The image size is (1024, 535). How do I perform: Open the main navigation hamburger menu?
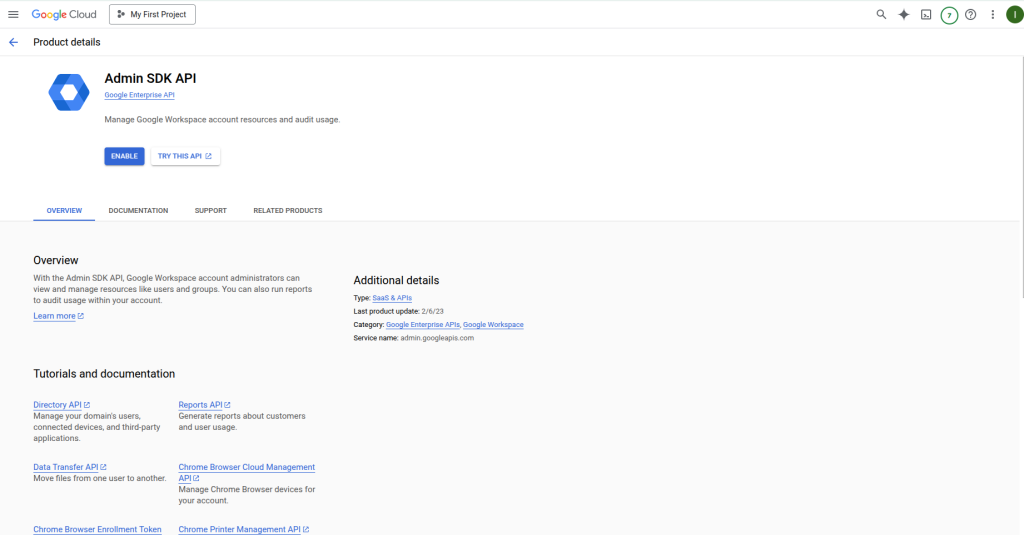tap(13, 14)
